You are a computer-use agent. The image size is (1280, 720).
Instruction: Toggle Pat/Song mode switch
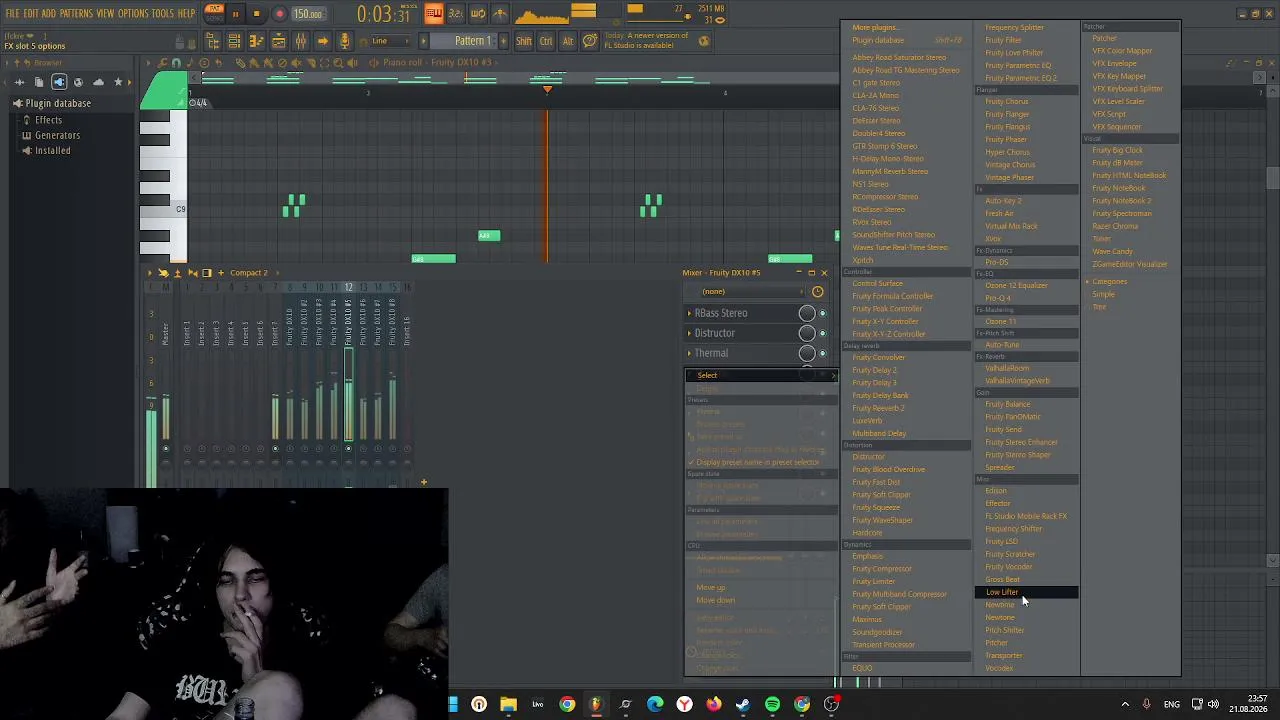[214, 14]
